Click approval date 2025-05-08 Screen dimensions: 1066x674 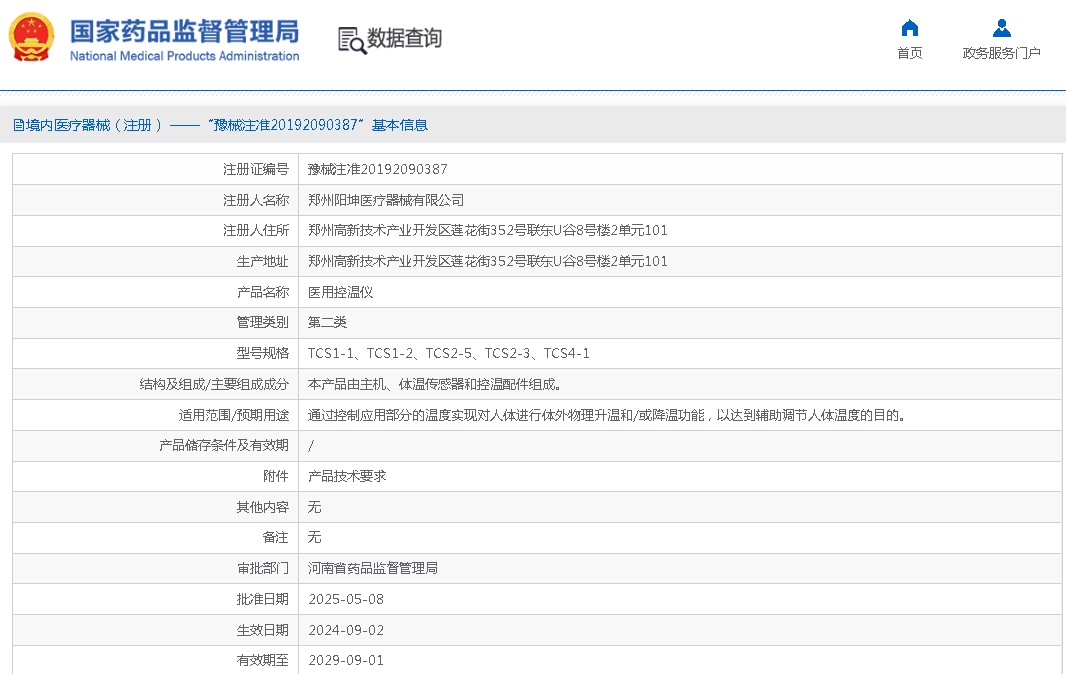click(346, 599)
